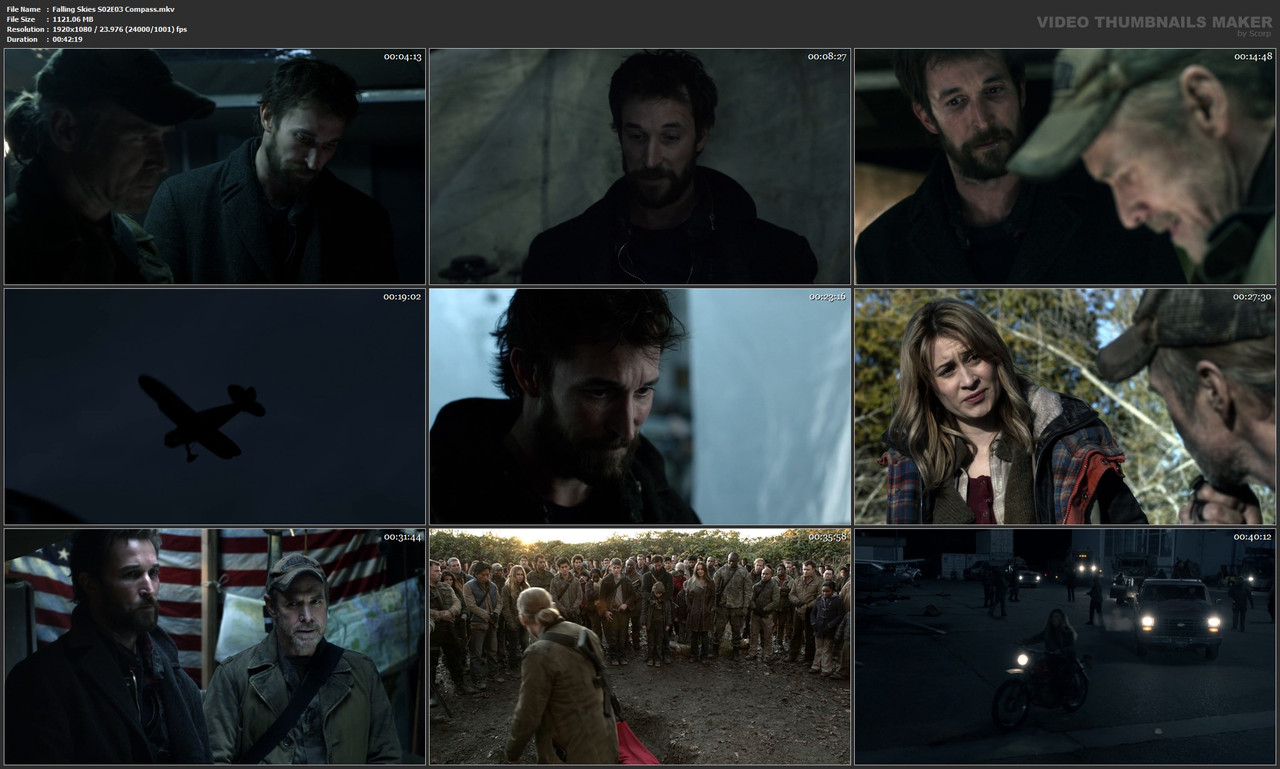Select the thumbnail stamped 00:04:13
1280x769 pixels.
pyautogui.click(x=215, y=166)
